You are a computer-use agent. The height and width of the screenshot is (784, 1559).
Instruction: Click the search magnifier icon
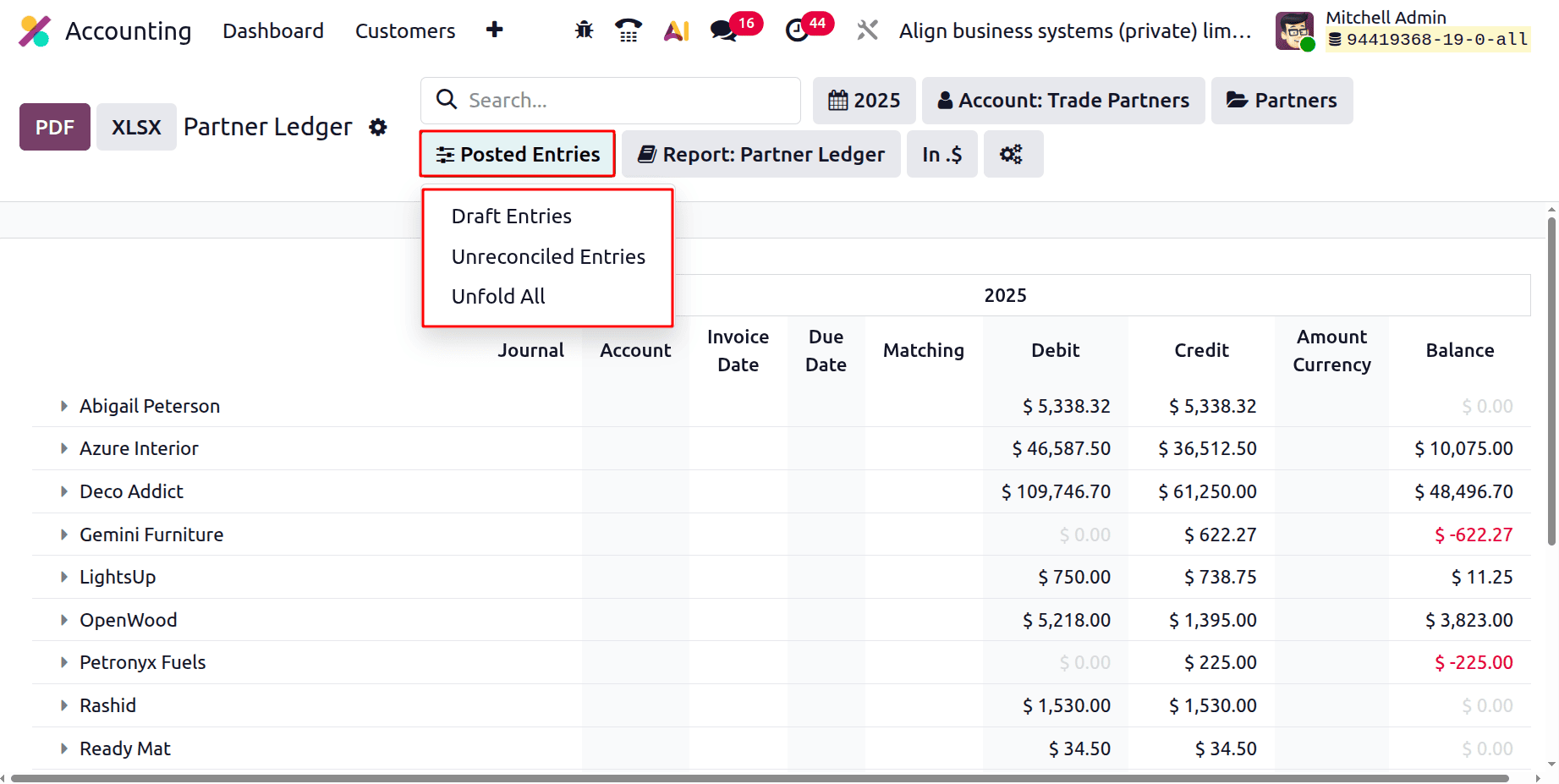click(x=447, y=100)
